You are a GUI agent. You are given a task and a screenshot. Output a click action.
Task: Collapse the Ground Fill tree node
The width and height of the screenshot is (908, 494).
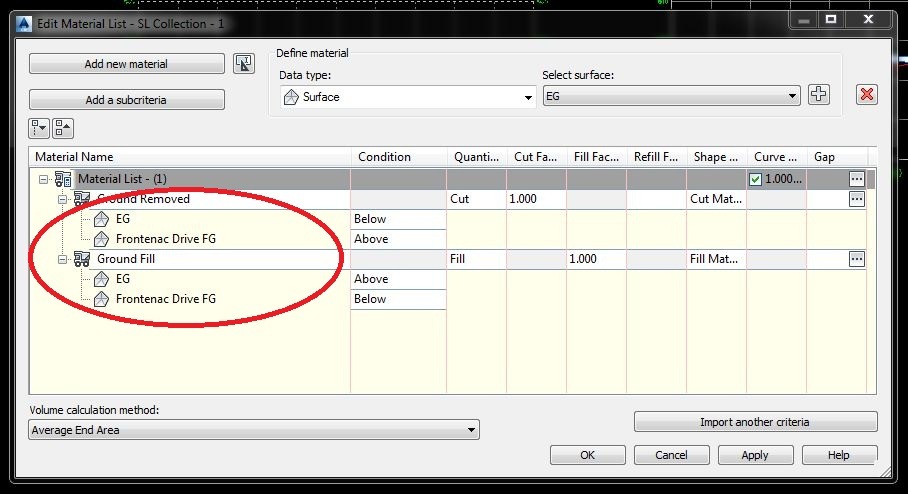tap(63, 259)
